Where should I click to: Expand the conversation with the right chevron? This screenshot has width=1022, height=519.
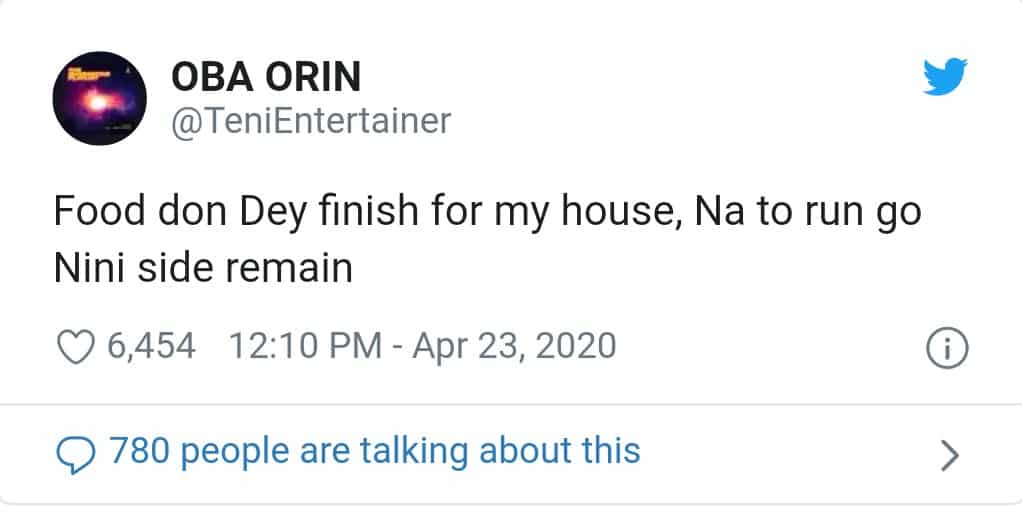point(950,455)
